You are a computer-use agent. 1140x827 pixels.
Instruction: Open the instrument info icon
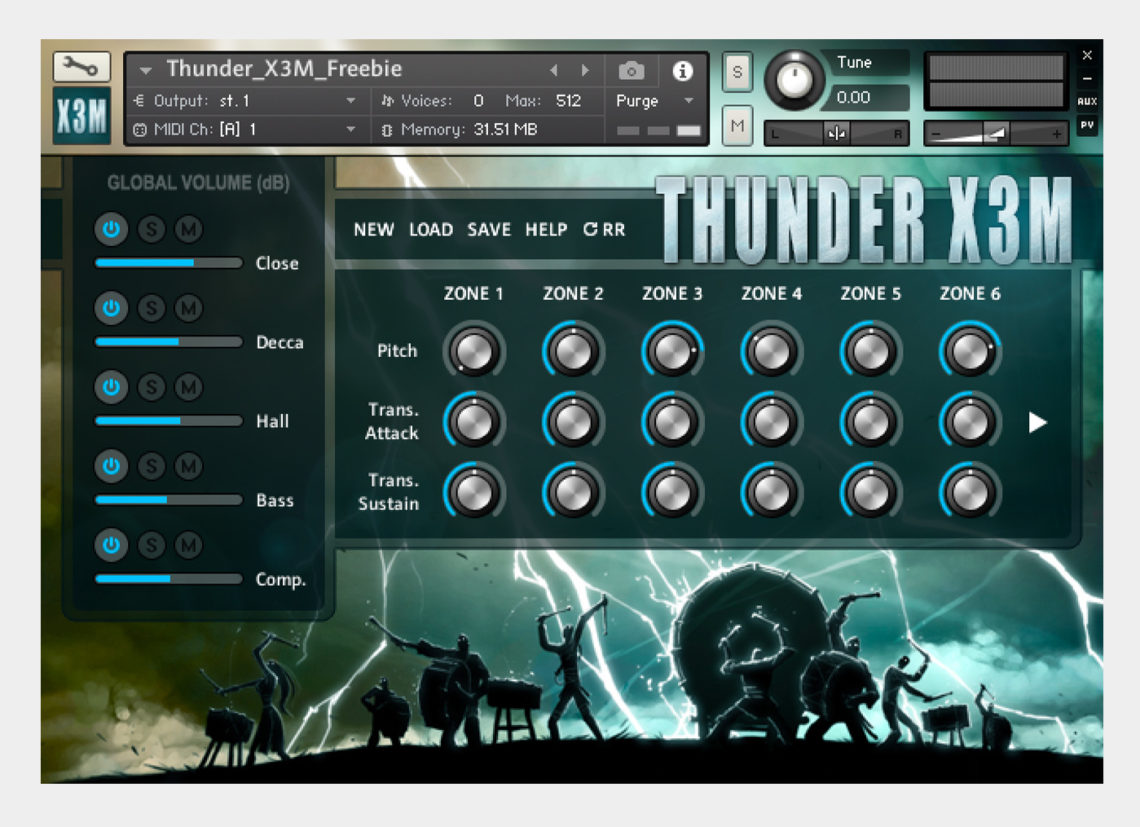point(684,70)
